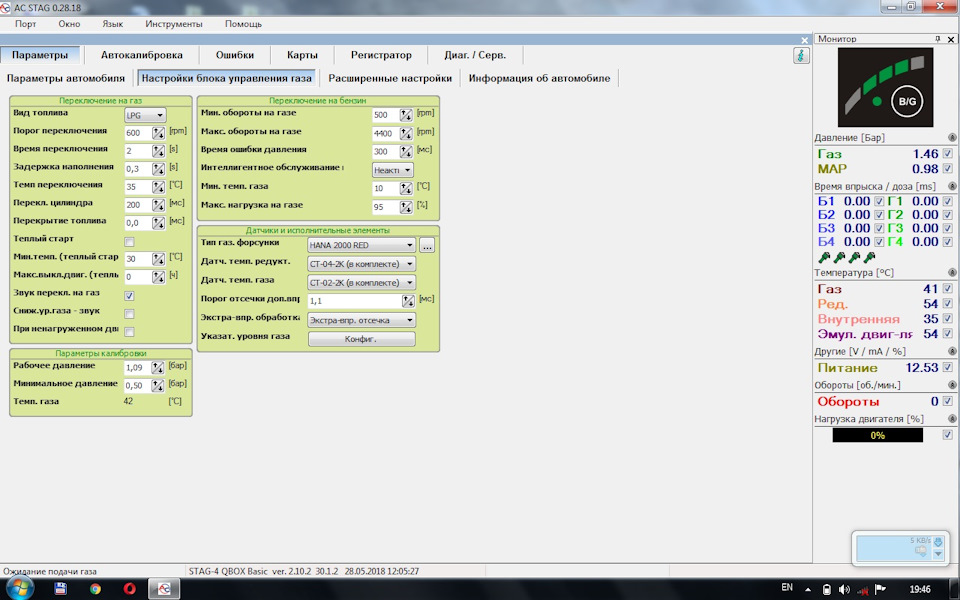Open injector type settings button (...)
Viewport: 960px width, 600px height.
pos(427,246)
